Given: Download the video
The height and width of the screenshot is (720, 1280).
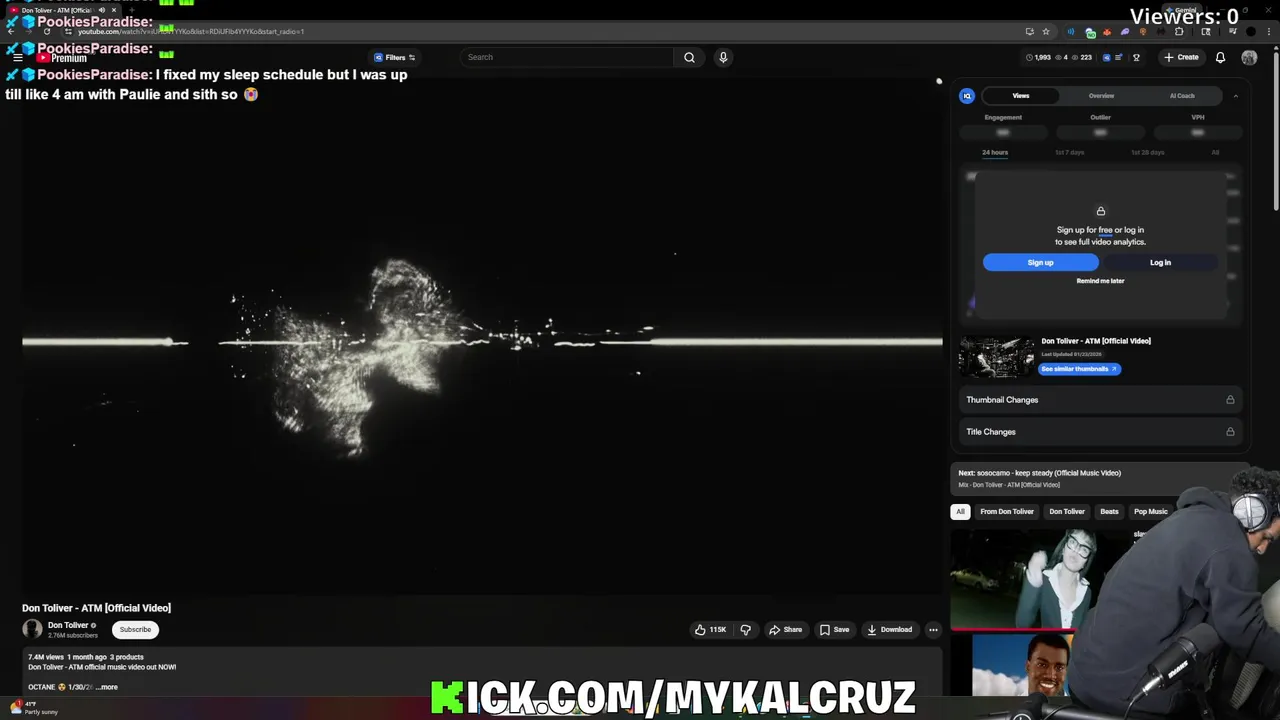Looking at the screenshot, I should point(889,630).
